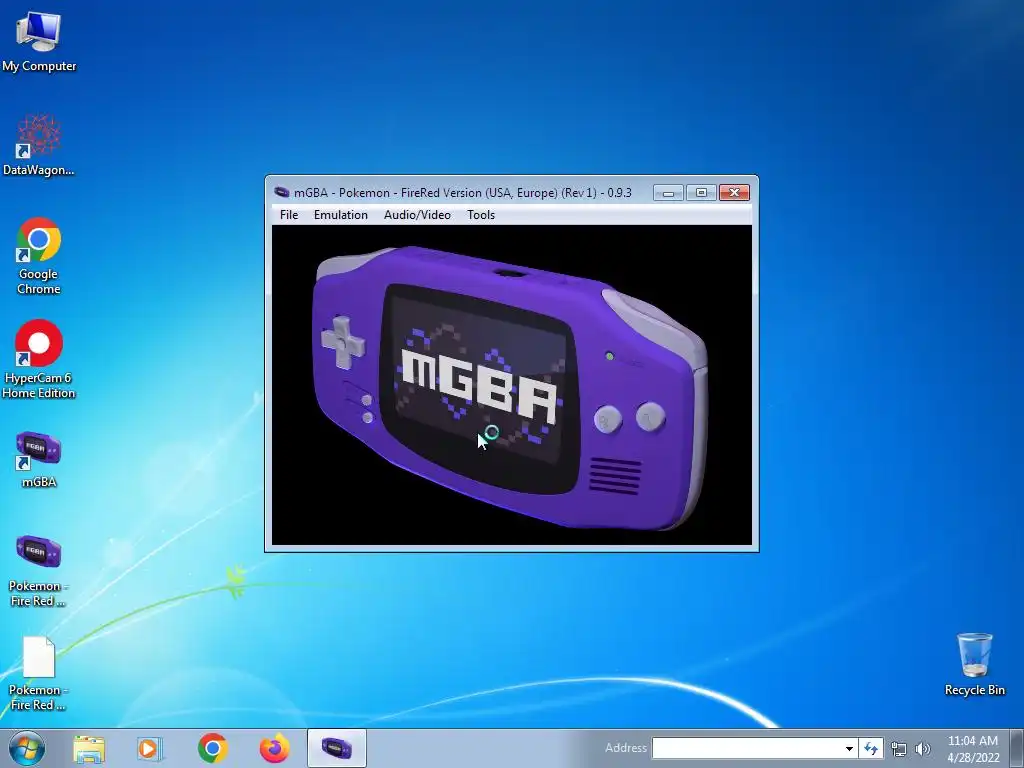The width and height of the screenshot is (1024, 768).
Task: Select the mGBA desktop shortcut
Action: tap(39, 459)
